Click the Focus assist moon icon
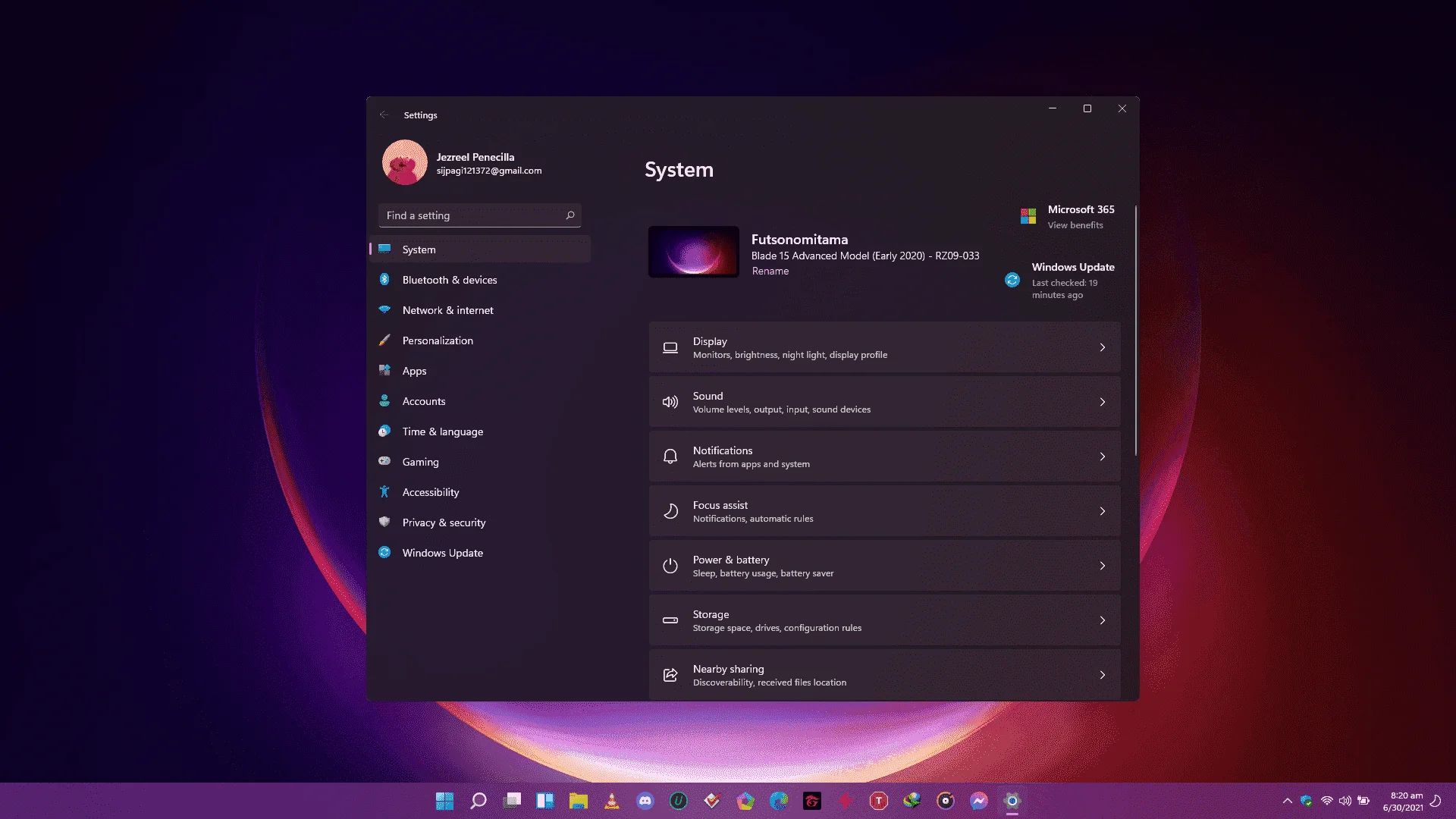 670,511
